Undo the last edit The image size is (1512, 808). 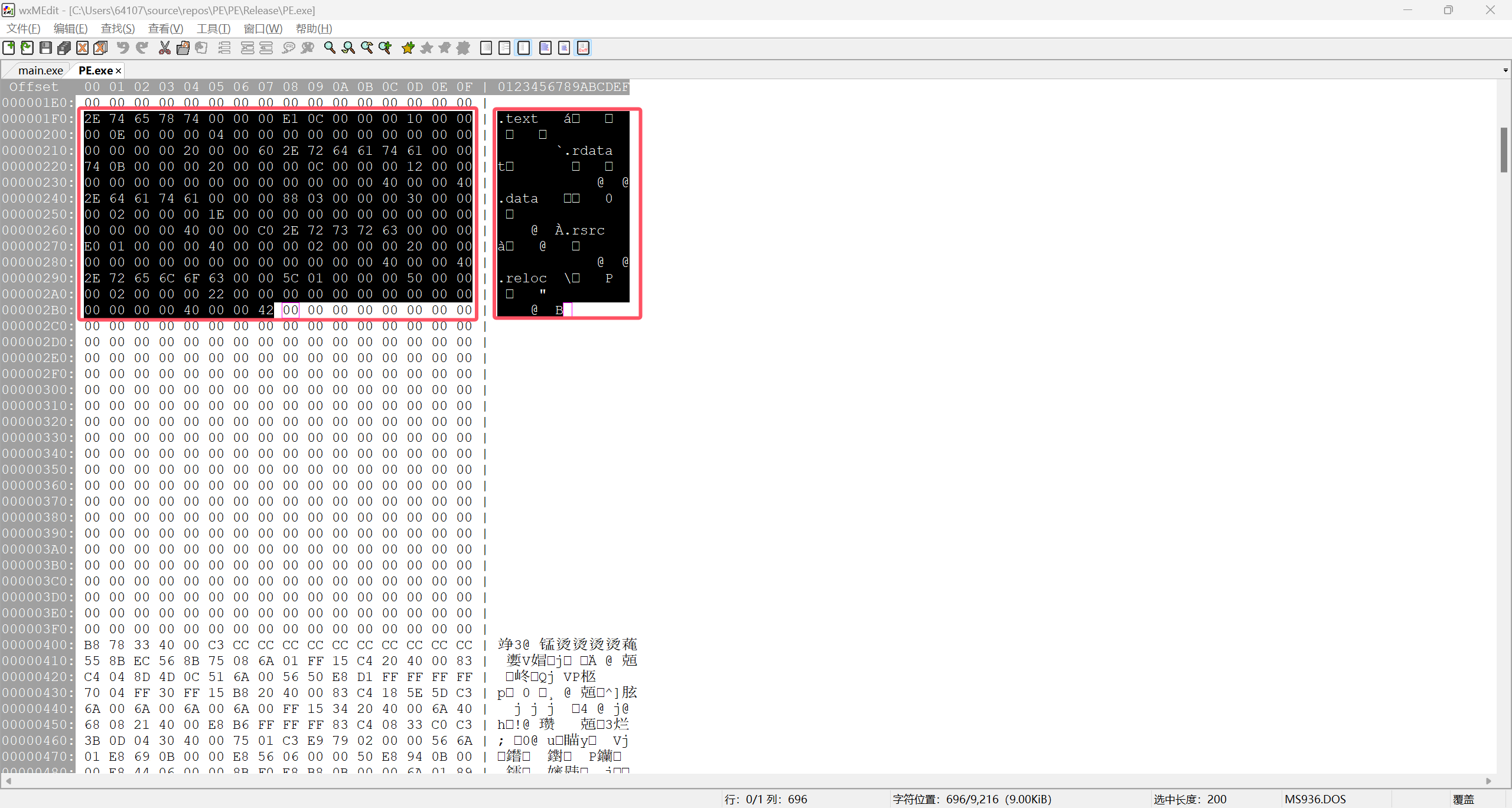[123, 48]
